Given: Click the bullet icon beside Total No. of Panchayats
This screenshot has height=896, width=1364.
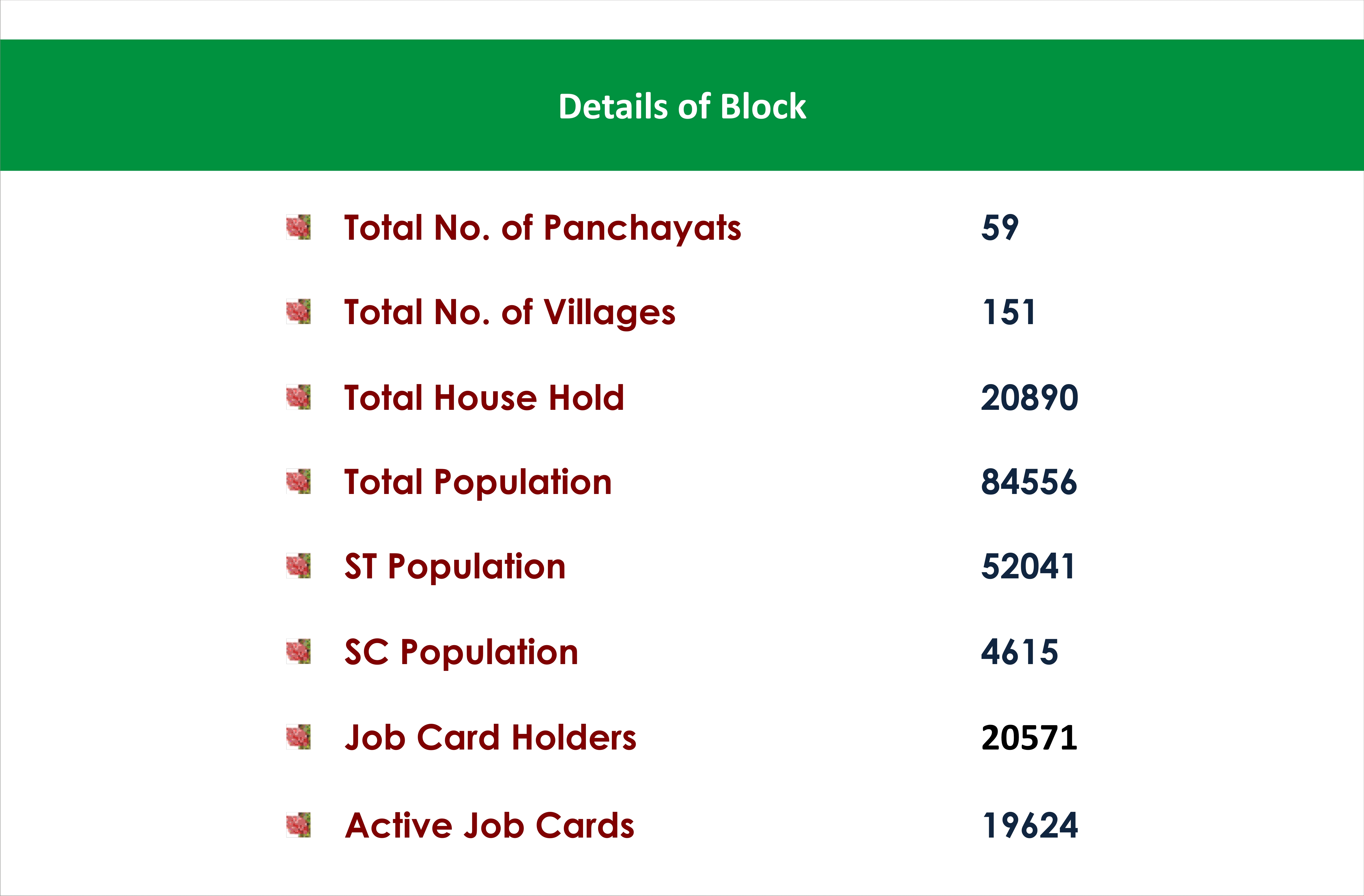Looking at the screenshot, I should pos(299,228).
